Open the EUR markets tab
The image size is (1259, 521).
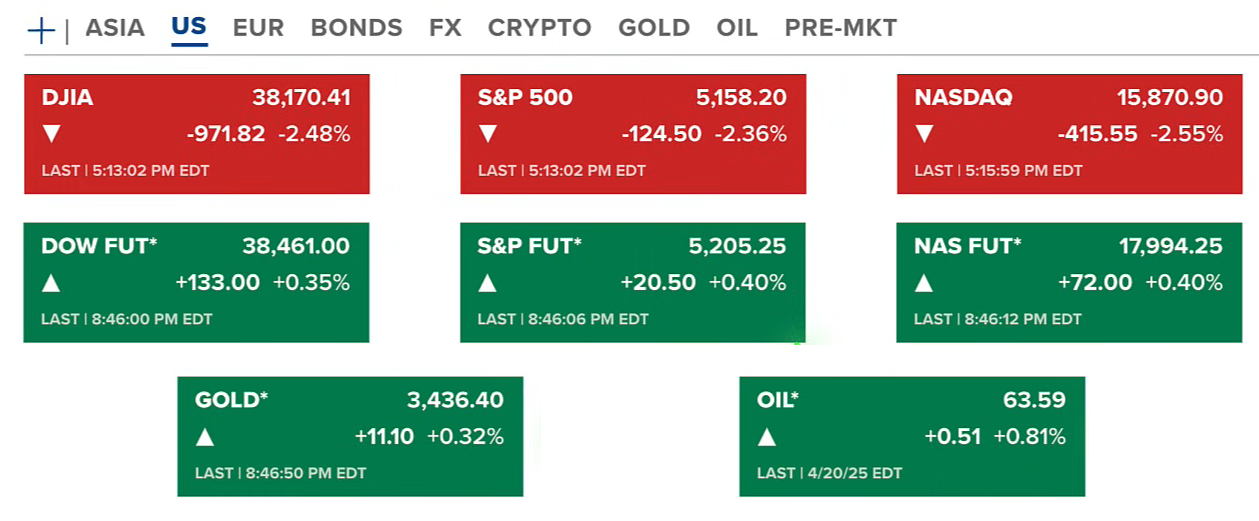coord(258,28)
